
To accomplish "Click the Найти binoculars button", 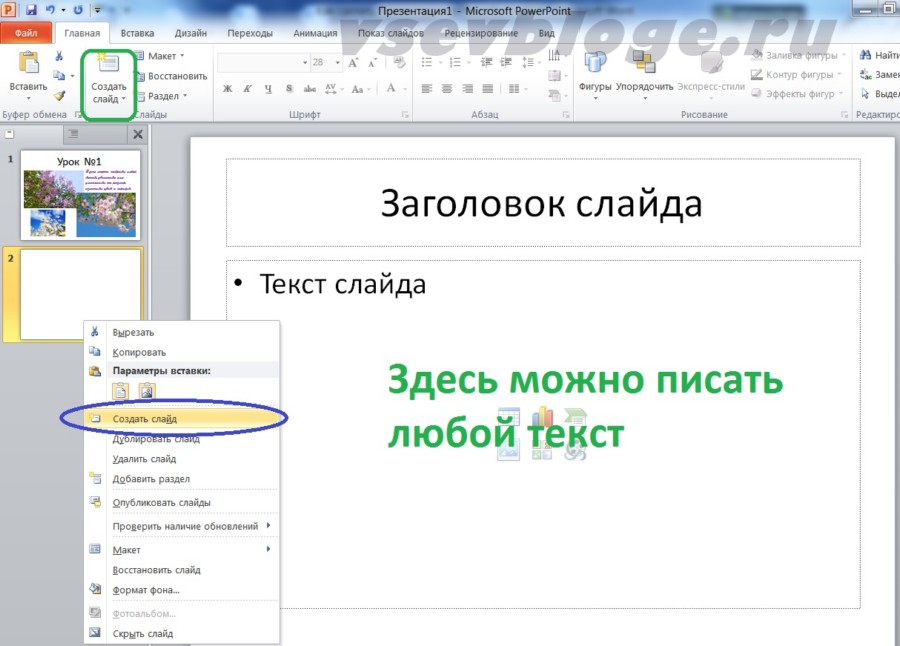I will pyautogui.click(x=878, y=55).
